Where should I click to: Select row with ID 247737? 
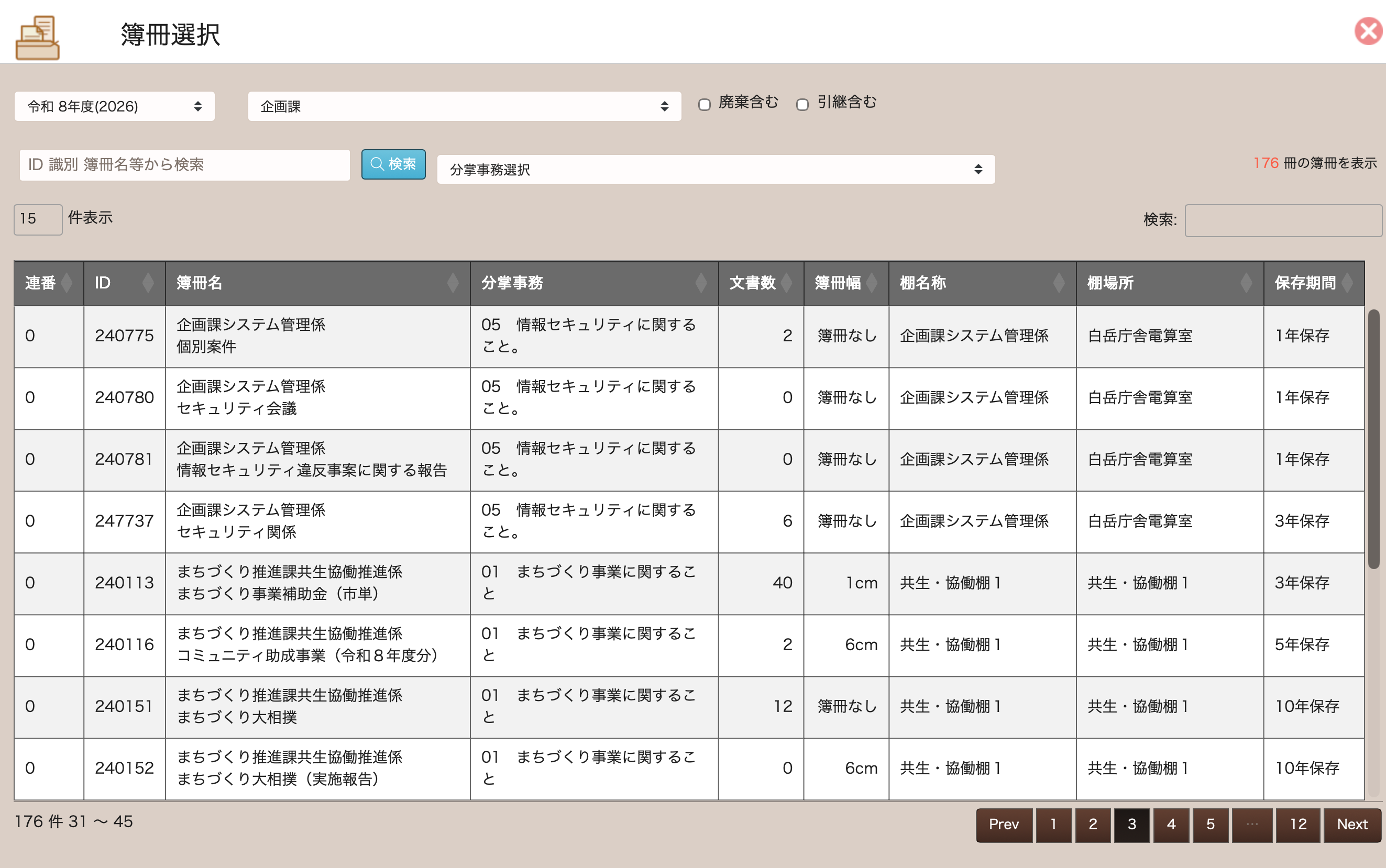pyautogui.click(x=689, y=522)
